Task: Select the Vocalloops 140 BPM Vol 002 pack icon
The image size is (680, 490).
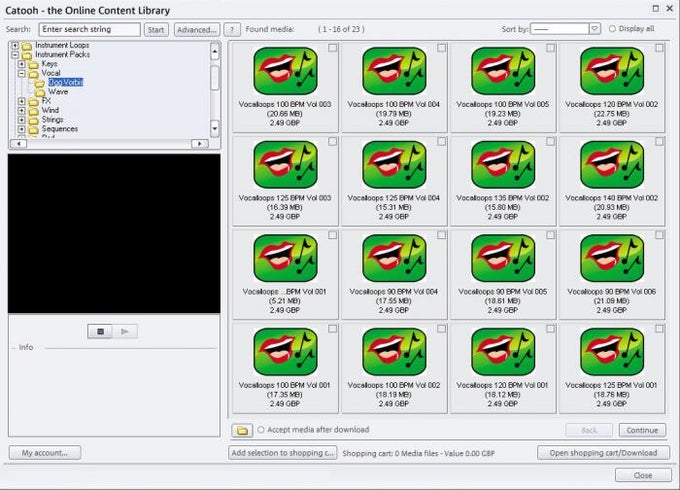Action: pyautogui.click(x=612, y=165)
